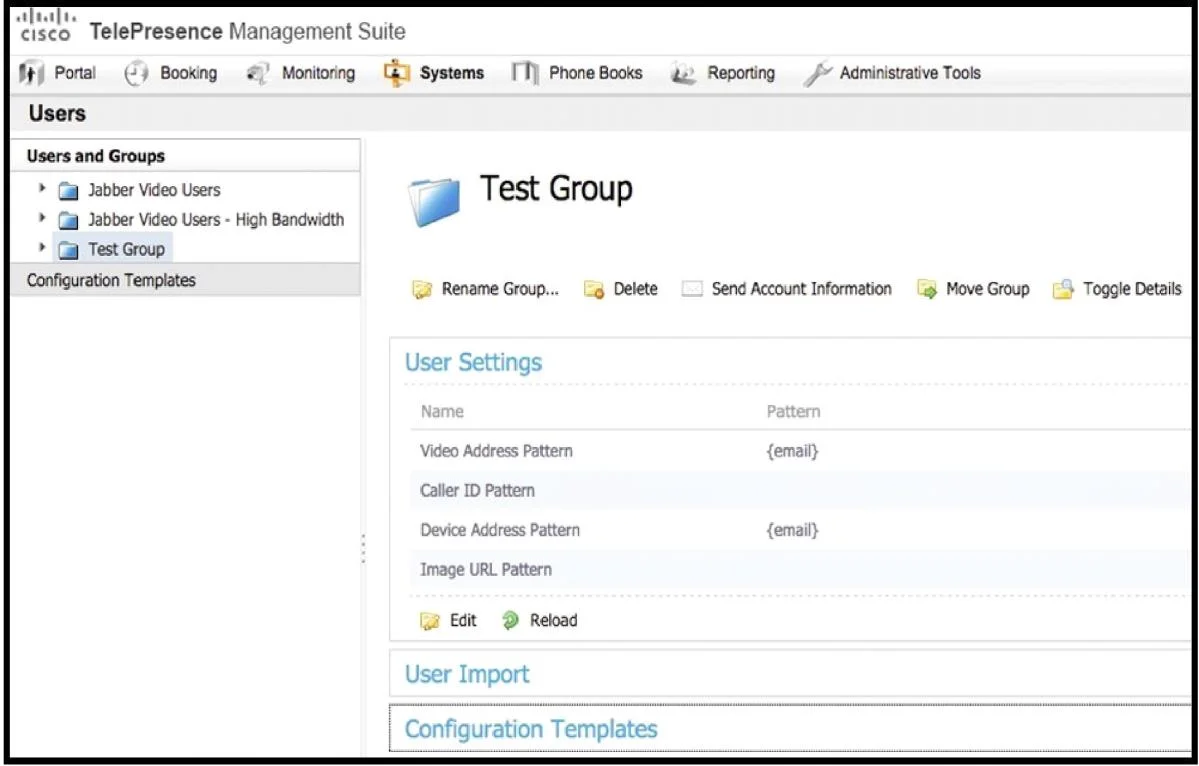Click {email} value for Video Address Pattern
Viewport: 1199px width, 766px height.
click(x=792, y=451)
